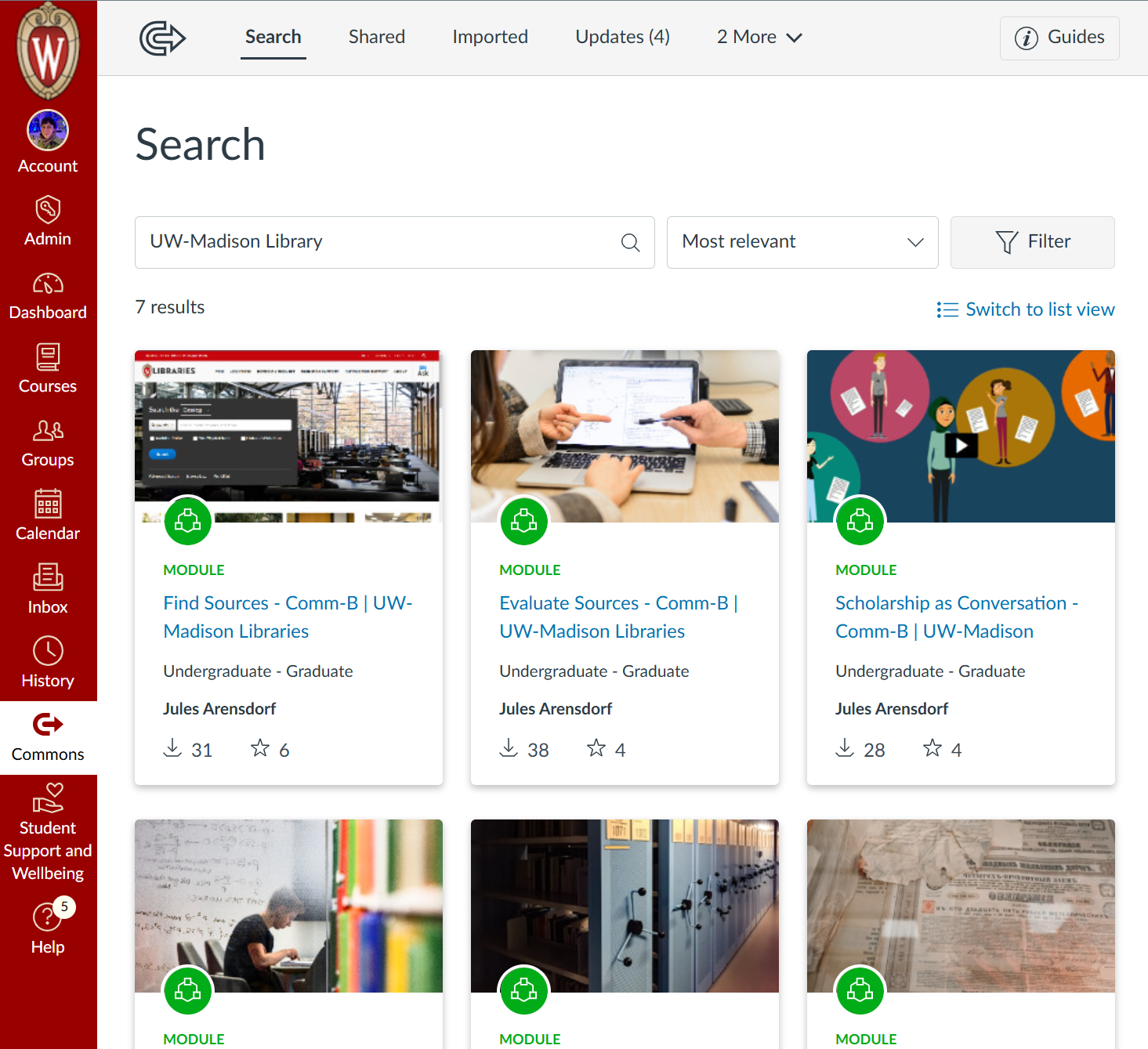Open the Updates (4) tab
This screenshot has height=1049, width=1148.
[623, 37]
